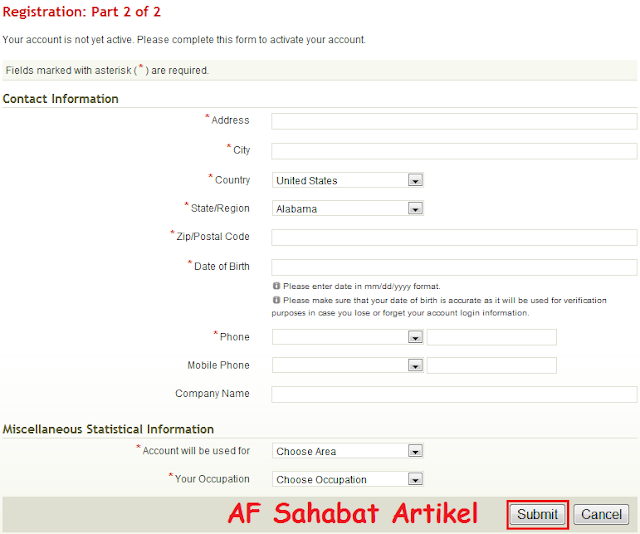This screenshot has width=640, height=534.
Task: Open the Choose Occupation dropdown
Action: pos(348,479)
